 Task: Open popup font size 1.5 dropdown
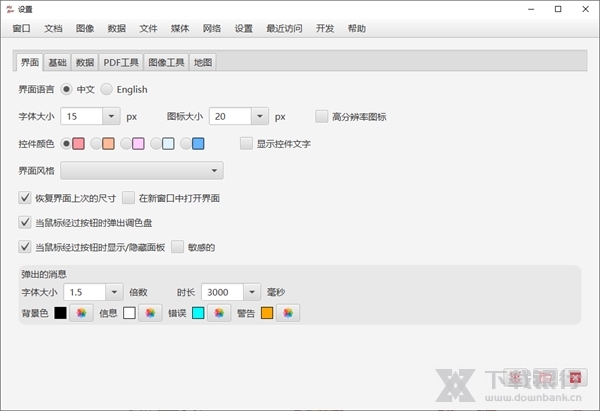[114, 292]
